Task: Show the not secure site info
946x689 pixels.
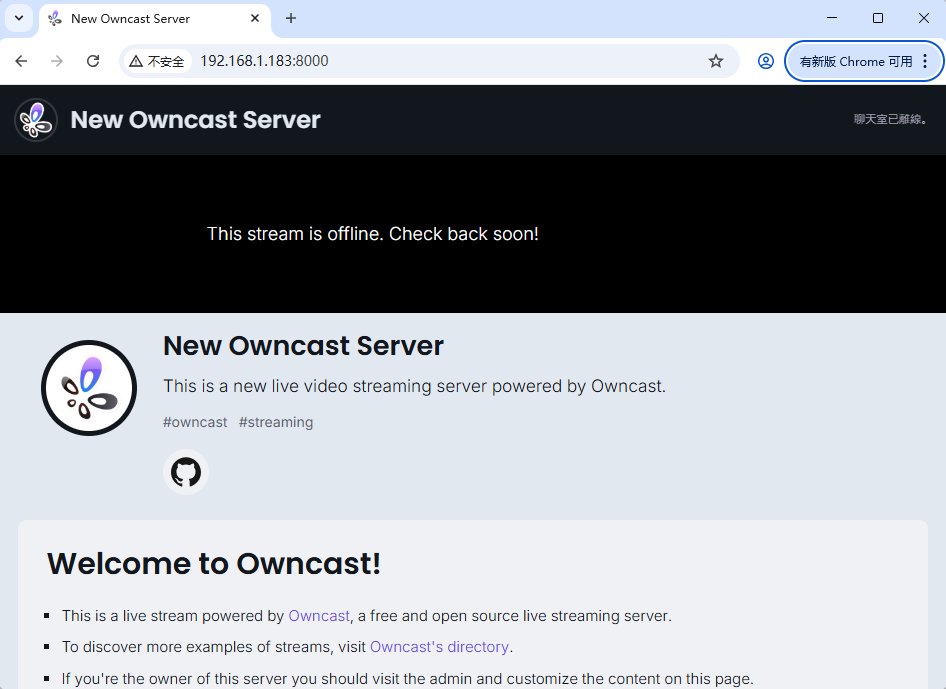Action: click(157, 61)
